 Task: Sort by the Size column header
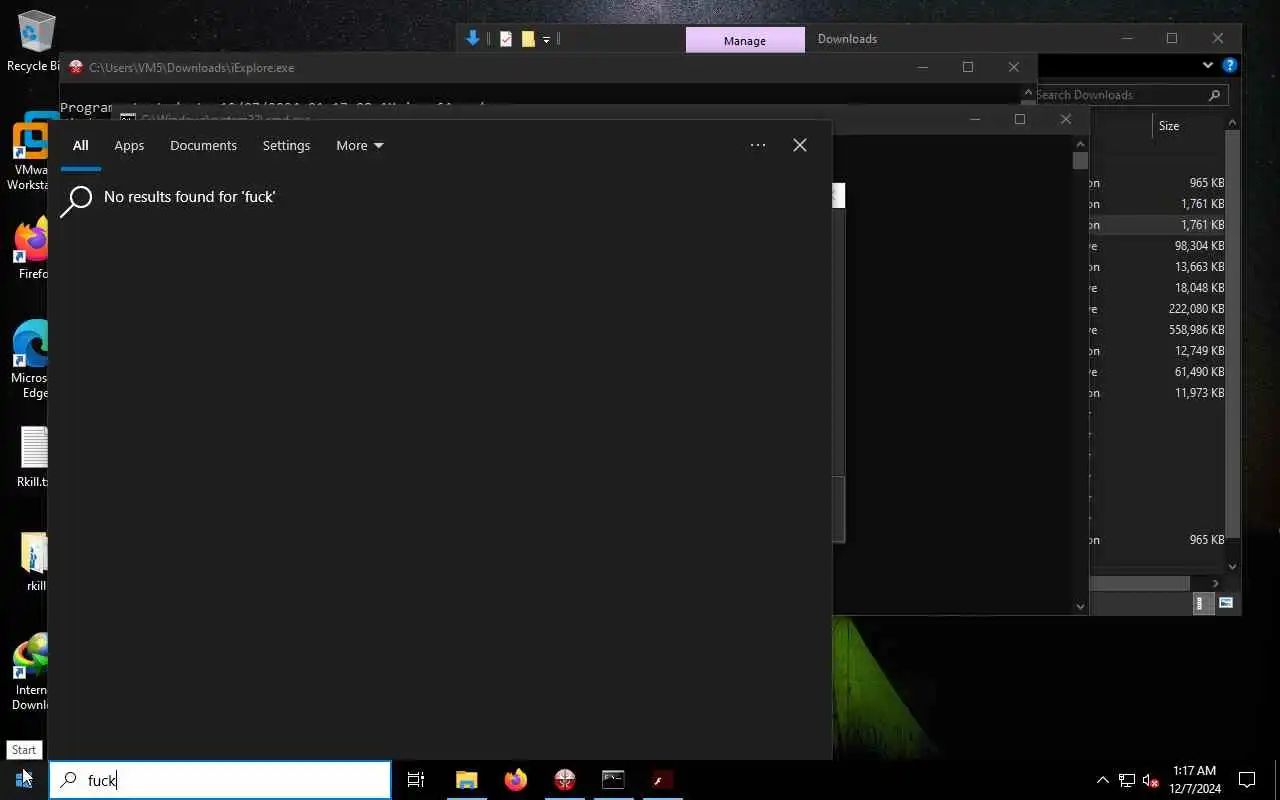pyautogui.click(x=1169, y=126)
